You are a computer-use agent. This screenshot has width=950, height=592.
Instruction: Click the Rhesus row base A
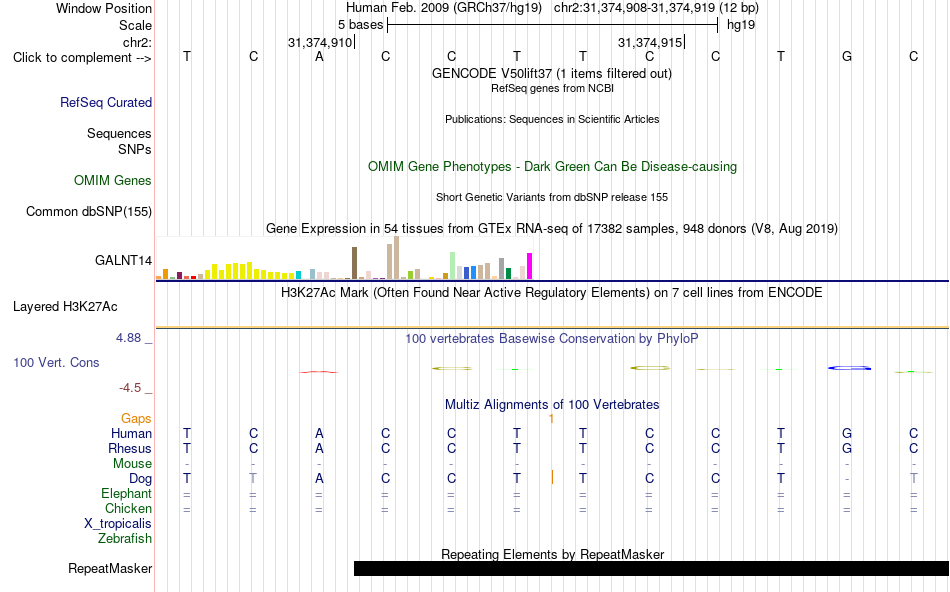click(x=319, y=449)
